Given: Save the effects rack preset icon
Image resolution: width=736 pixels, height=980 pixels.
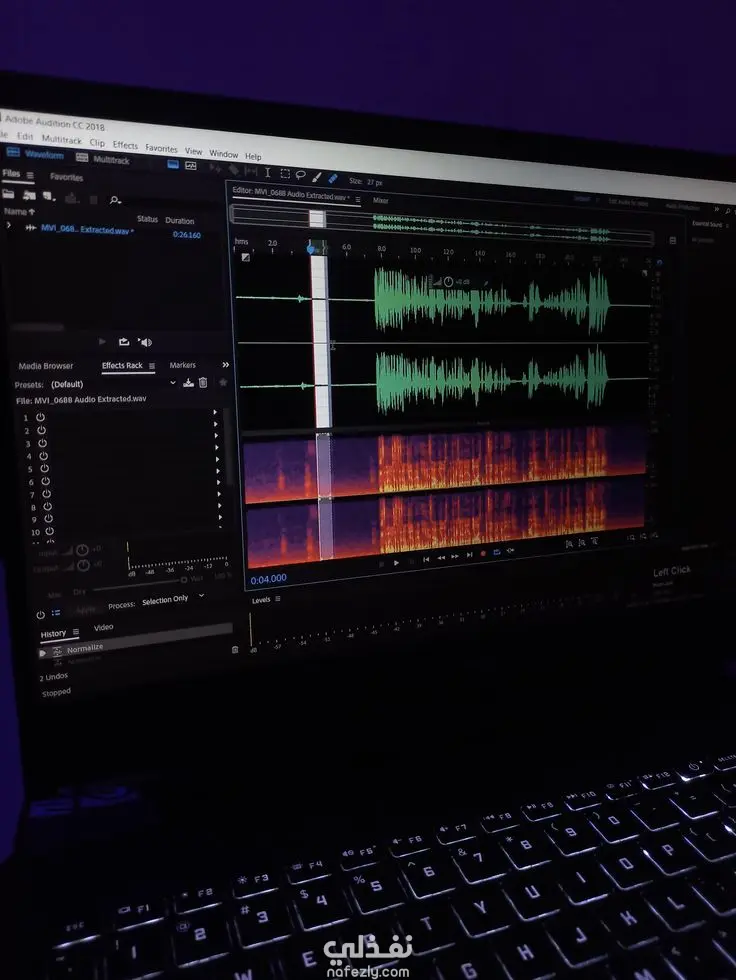Looking at the screenshot, I should [188, 382].
